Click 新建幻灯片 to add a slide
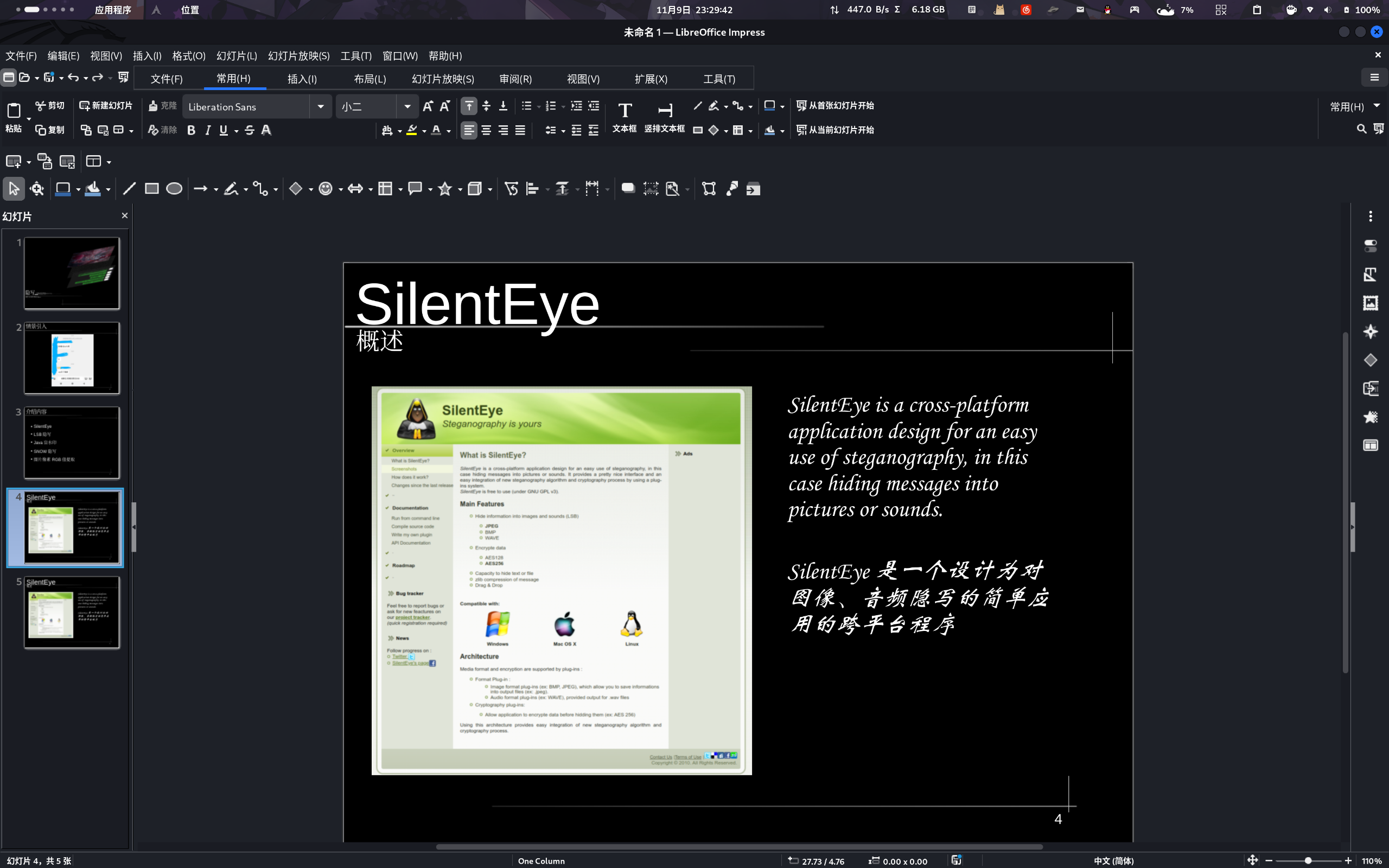The image size is (1389, 868). coord(106,106)
